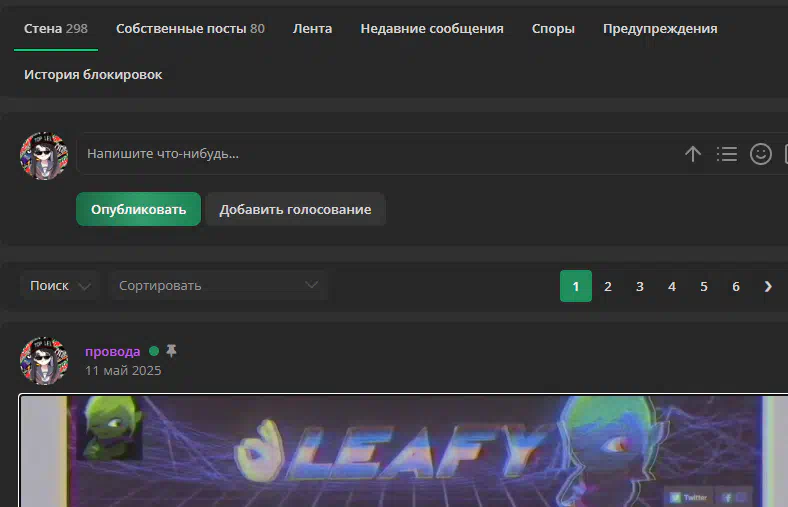This screenshot has width=788, height=507.
Task: Open the Сортировать dropdown
Action: [219, 285]
